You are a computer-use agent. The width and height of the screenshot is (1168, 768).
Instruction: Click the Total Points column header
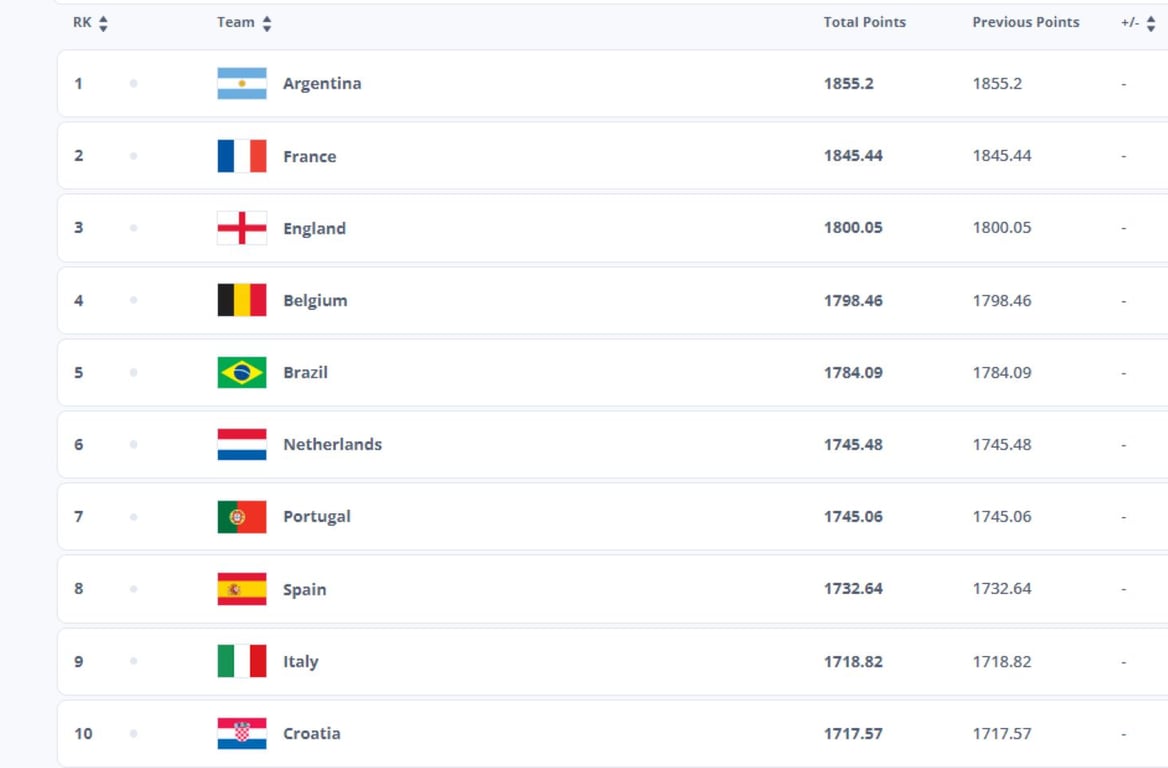[x=864, y=22]
